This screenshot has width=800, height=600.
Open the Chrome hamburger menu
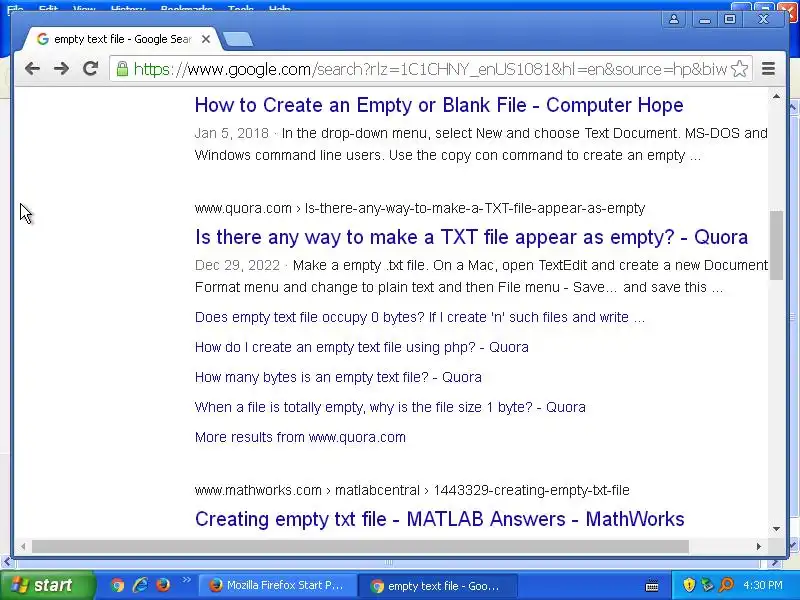[768, 68]
